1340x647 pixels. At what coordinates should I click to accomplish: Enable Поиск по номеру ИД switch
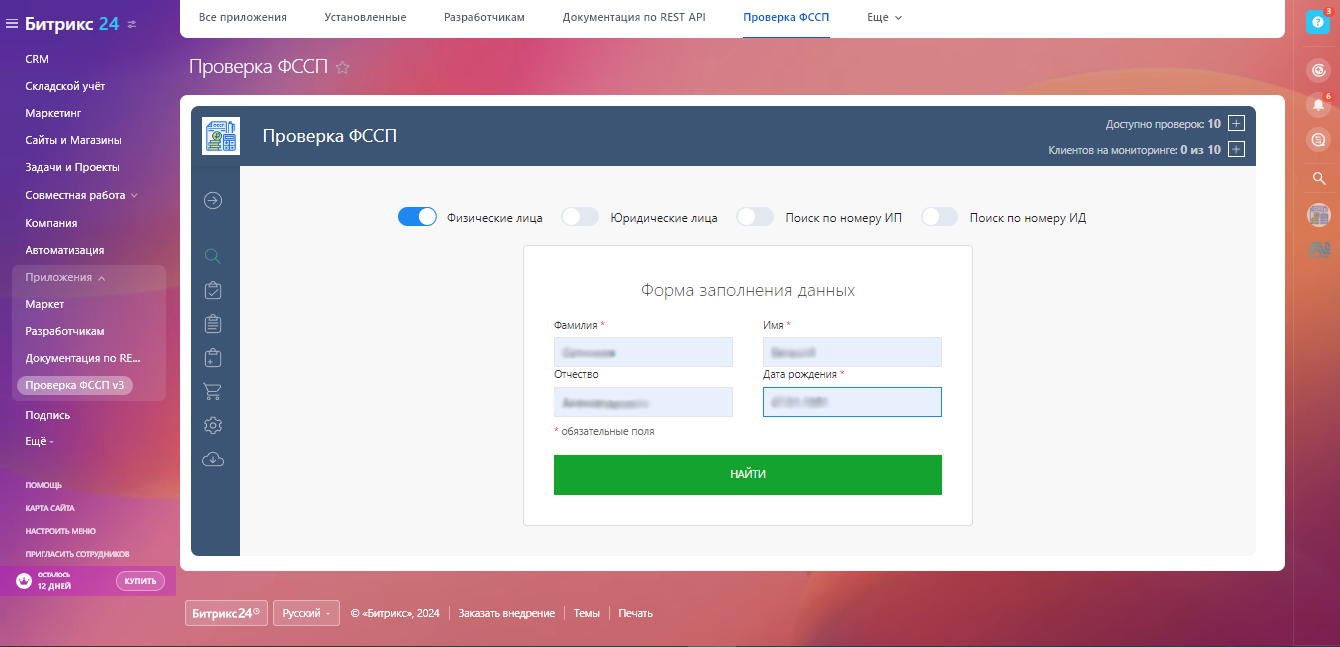939,217
